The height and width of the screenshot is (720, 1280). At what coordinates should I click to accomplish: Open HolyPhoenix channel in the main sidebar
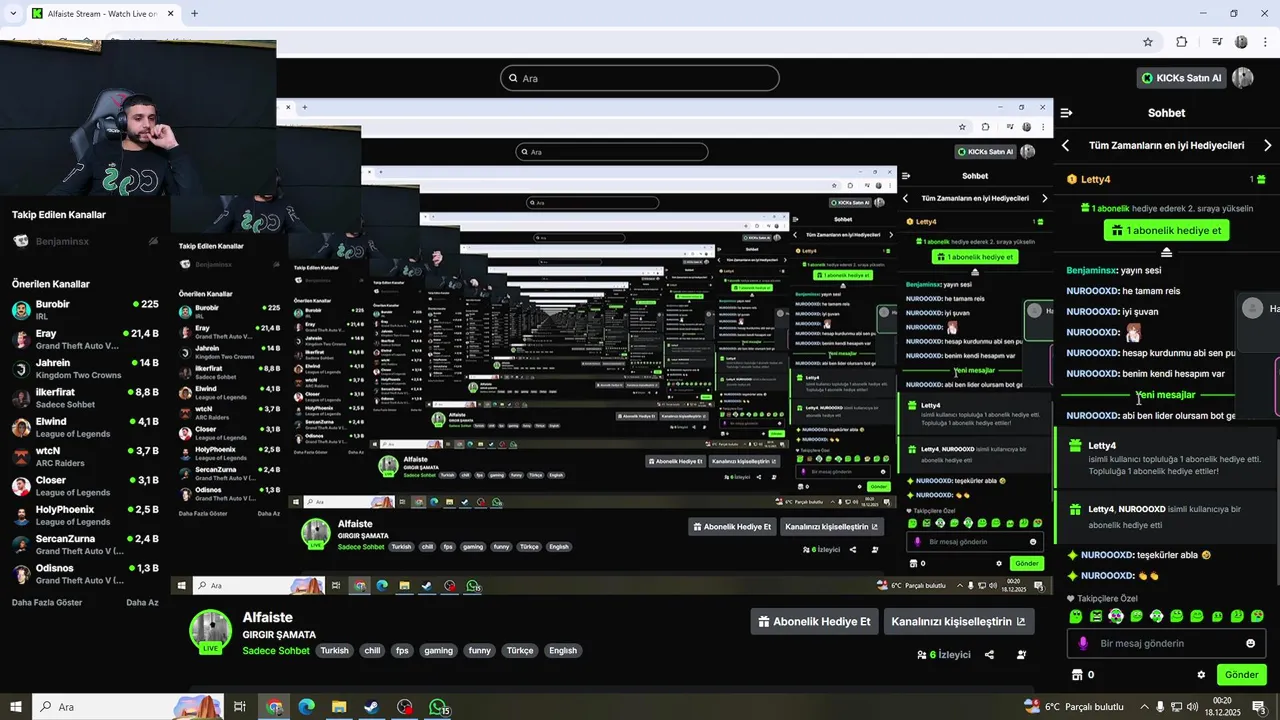85,515
